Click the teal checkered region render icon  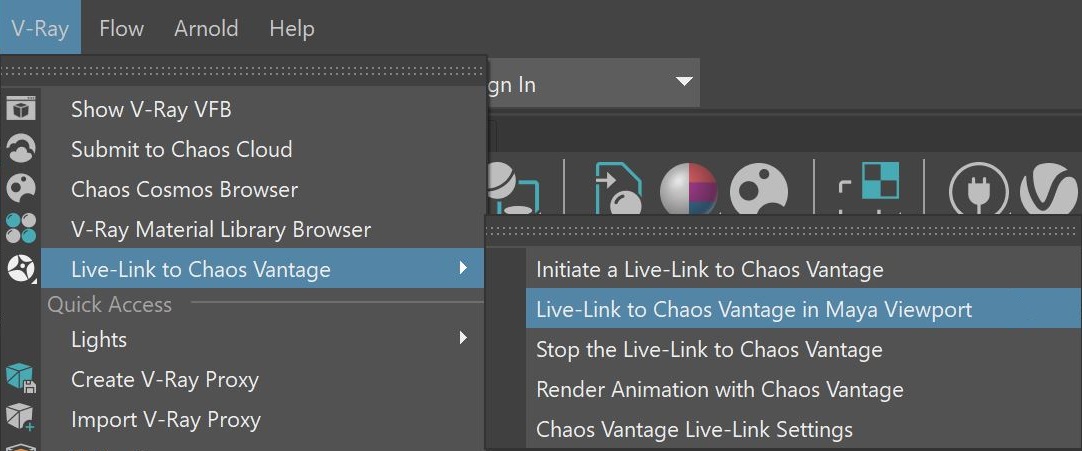point(870,187)
